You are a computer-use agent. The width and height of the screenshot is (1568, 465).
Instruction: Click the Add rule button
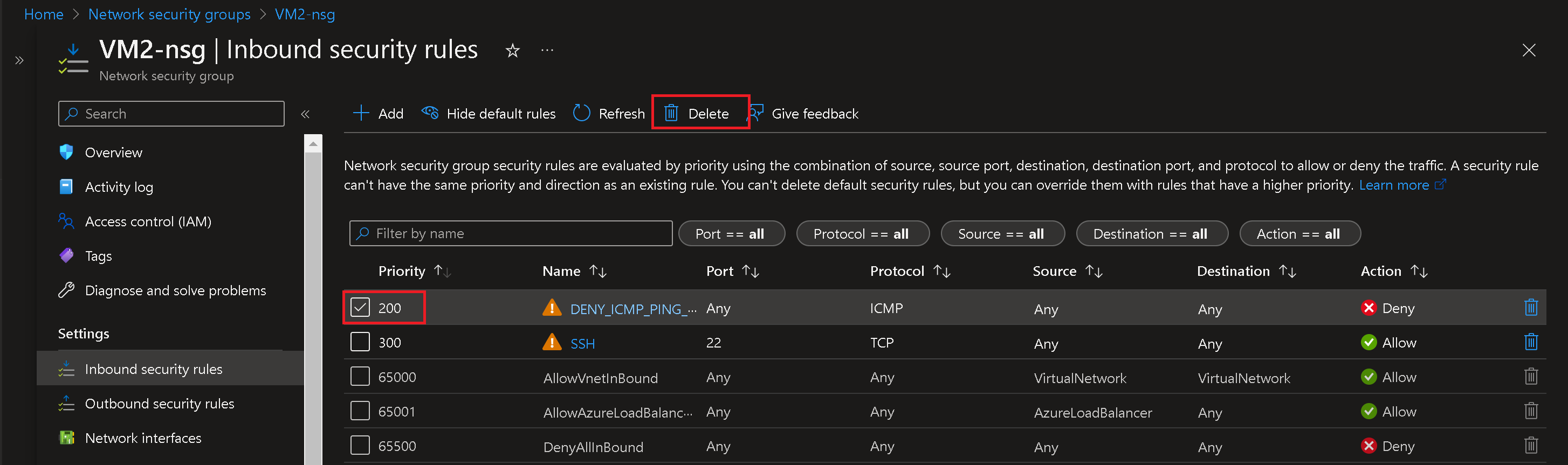click(378, 113)
